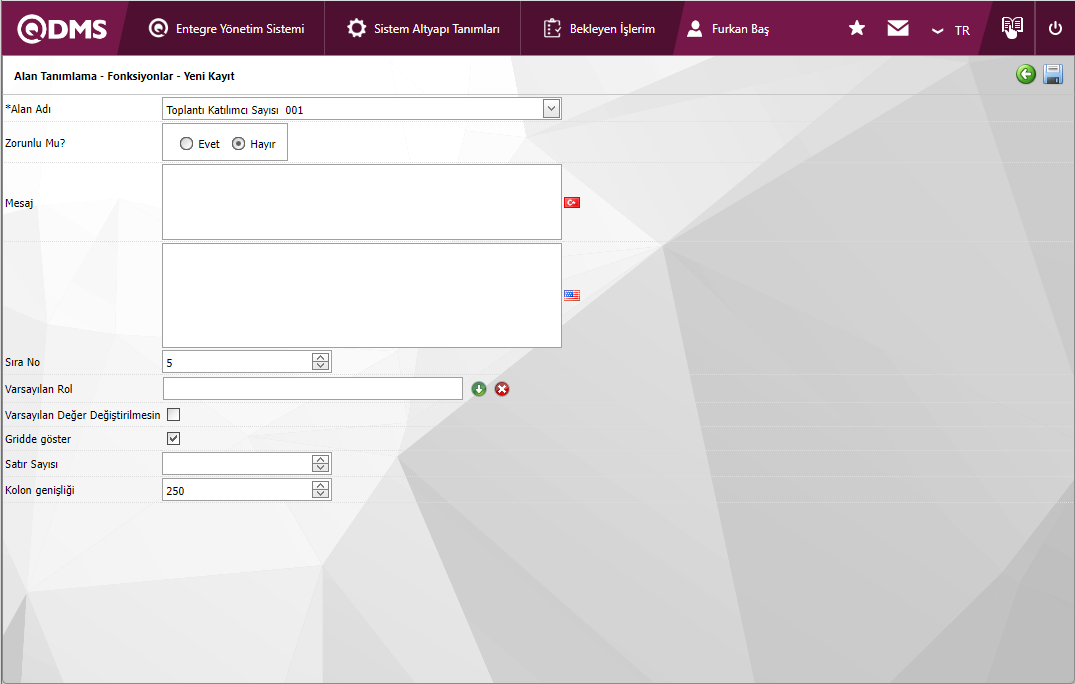This screenshot has height=684, width=1075.
Task: Increase the Satır Sayısı value
Action: pos(320,459)
